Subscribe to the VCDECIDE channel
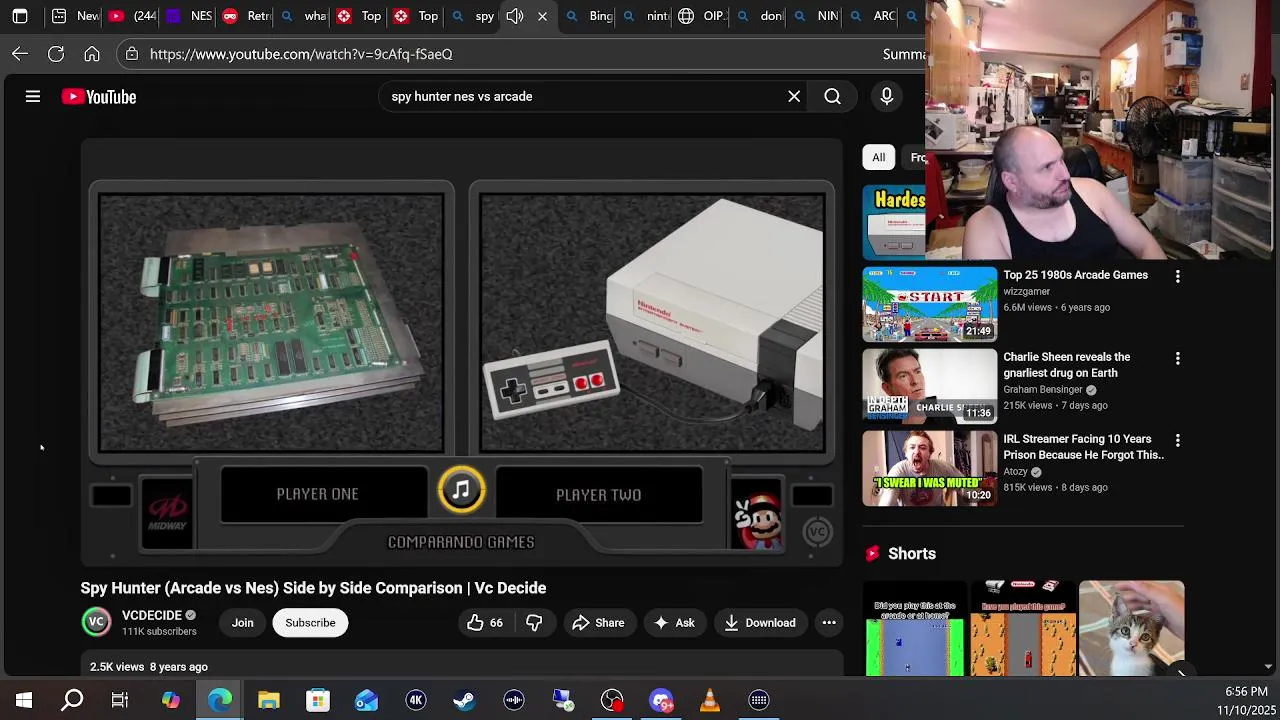The height and width of the screenshot is (720, 1280). [x=310, y=622]
